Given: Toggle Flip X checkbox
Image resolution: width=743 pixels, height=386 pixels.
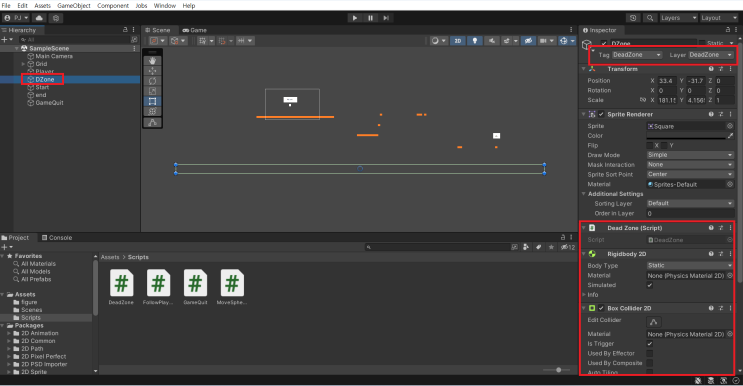Looking at the screenshot, I should tap(650, 145).
